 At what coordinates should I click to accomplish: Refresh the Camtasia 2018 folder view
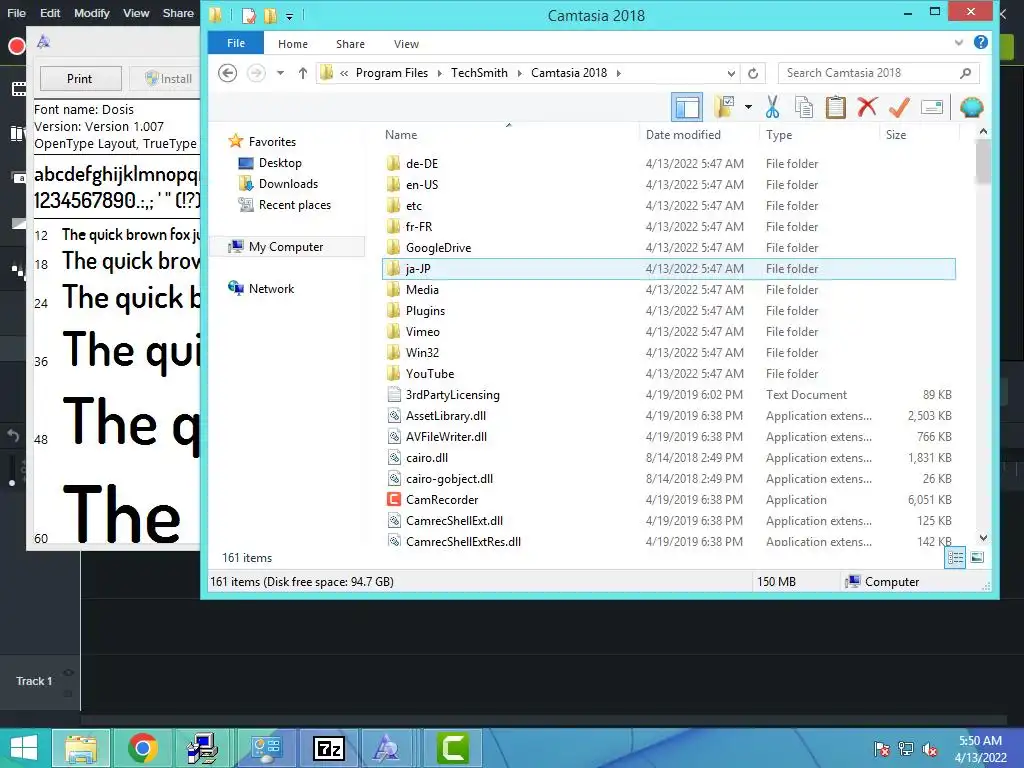[752, 73]
